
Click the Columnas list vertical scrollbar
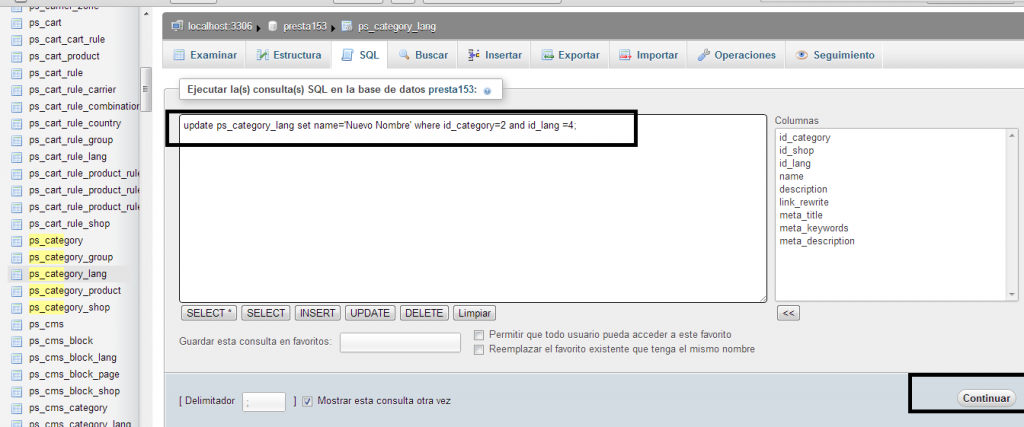(1013, 215)
